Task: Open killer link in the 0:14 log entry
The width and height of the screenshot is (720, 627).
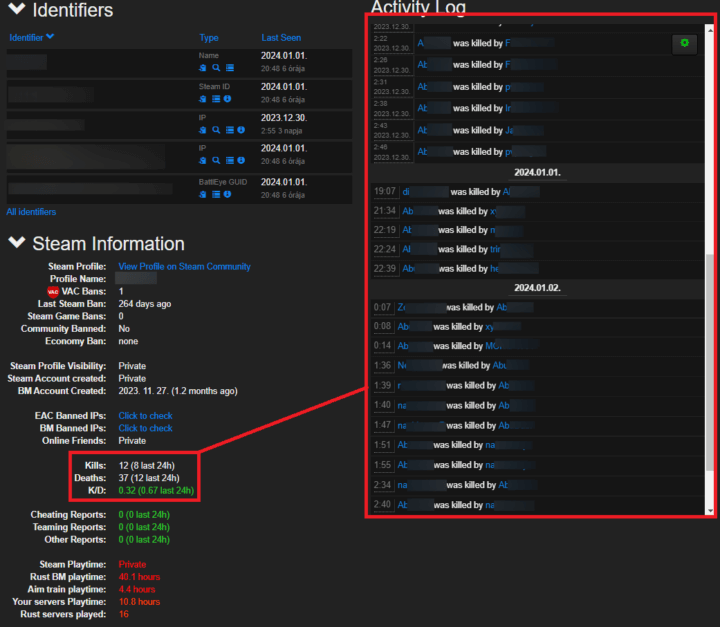Action: [511, 346]
